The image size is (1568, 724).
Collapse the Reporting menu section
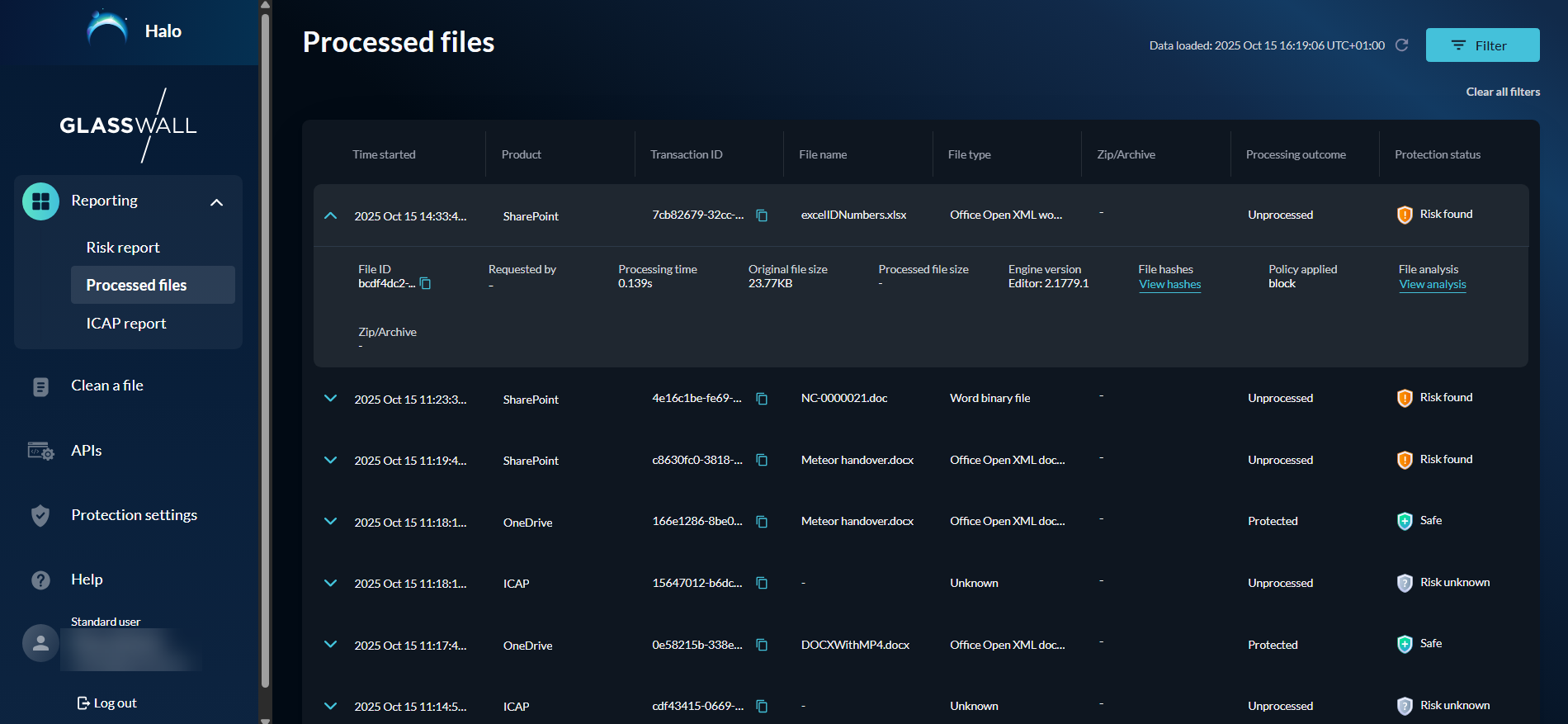216,202
